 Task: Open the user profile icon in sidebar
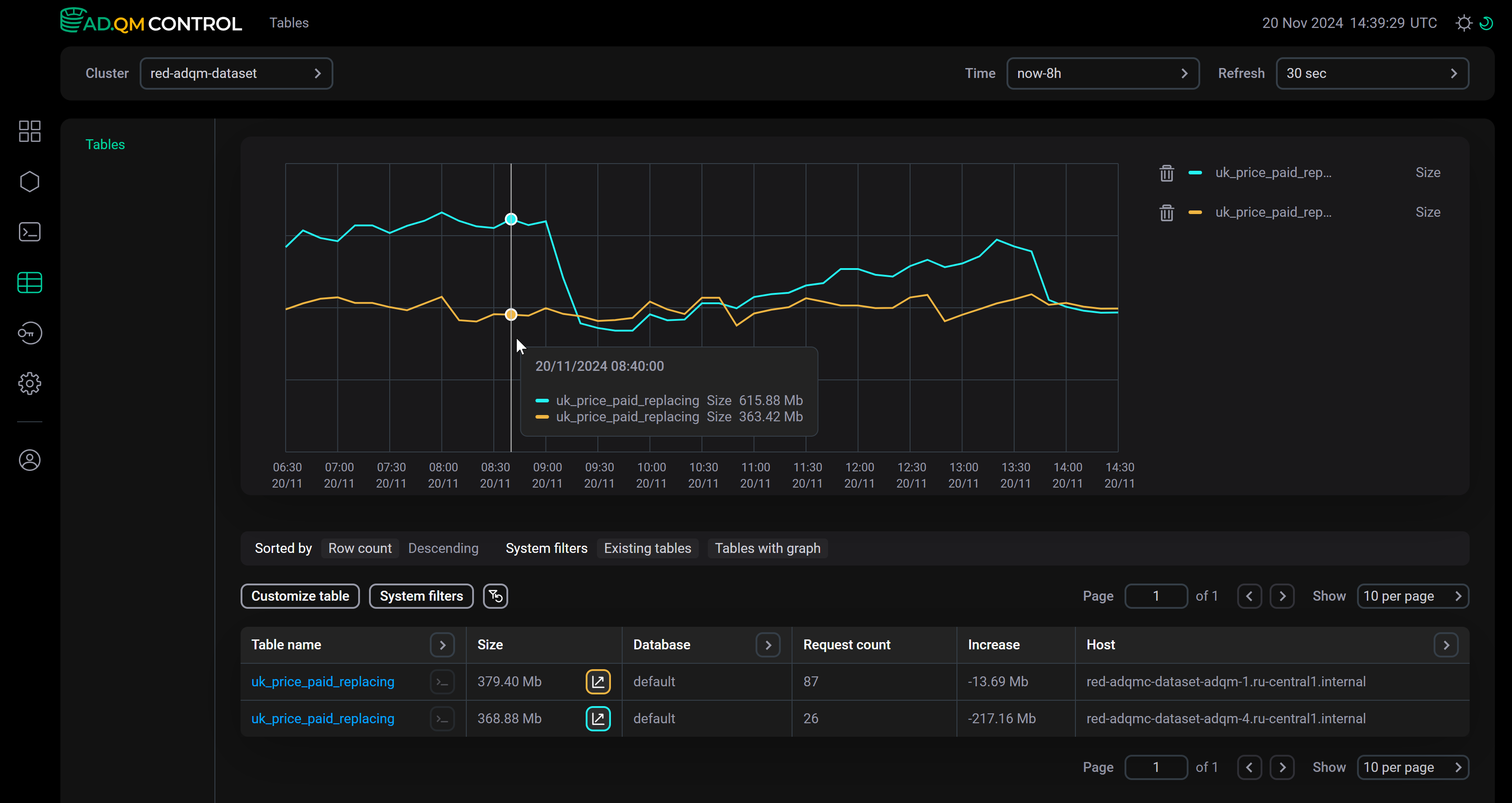[29, 460]
